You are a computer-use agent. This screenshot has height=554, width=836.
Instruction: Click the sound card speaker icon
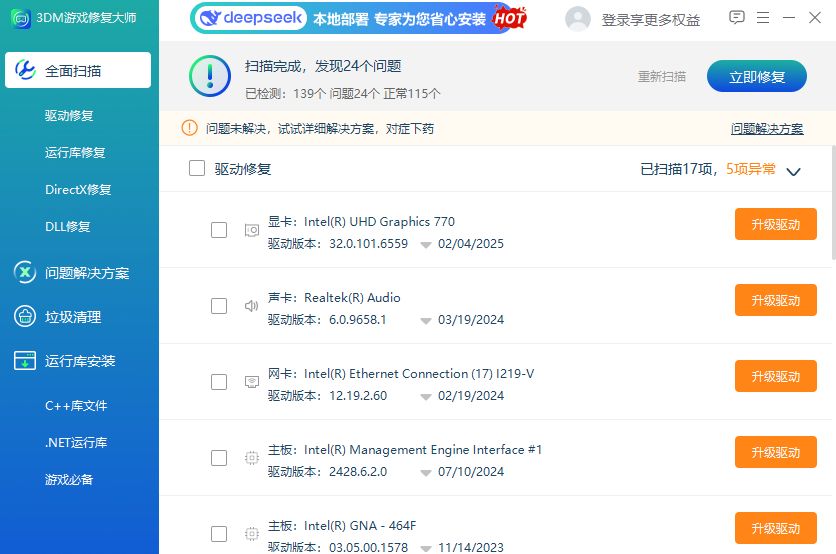pyautogui.click(x=252, y=306)
